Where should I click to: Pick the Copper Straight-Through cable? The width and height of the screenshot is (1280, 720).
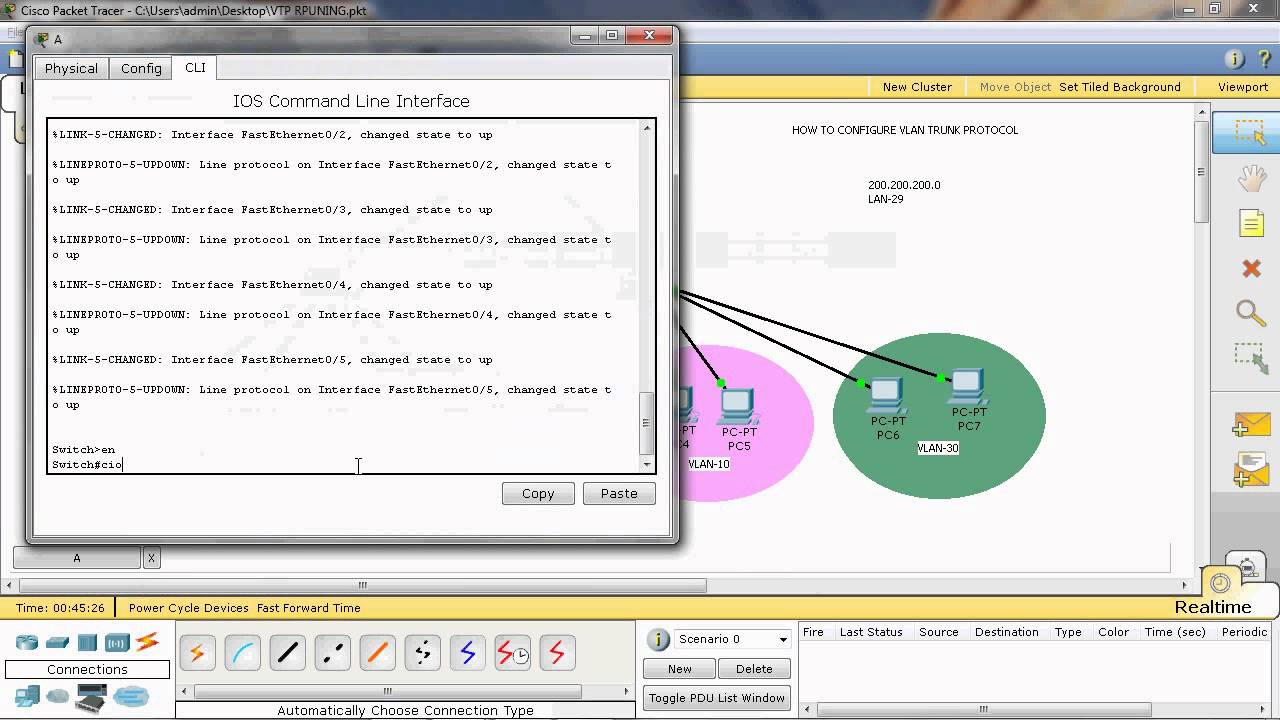(x=287, y=654)
